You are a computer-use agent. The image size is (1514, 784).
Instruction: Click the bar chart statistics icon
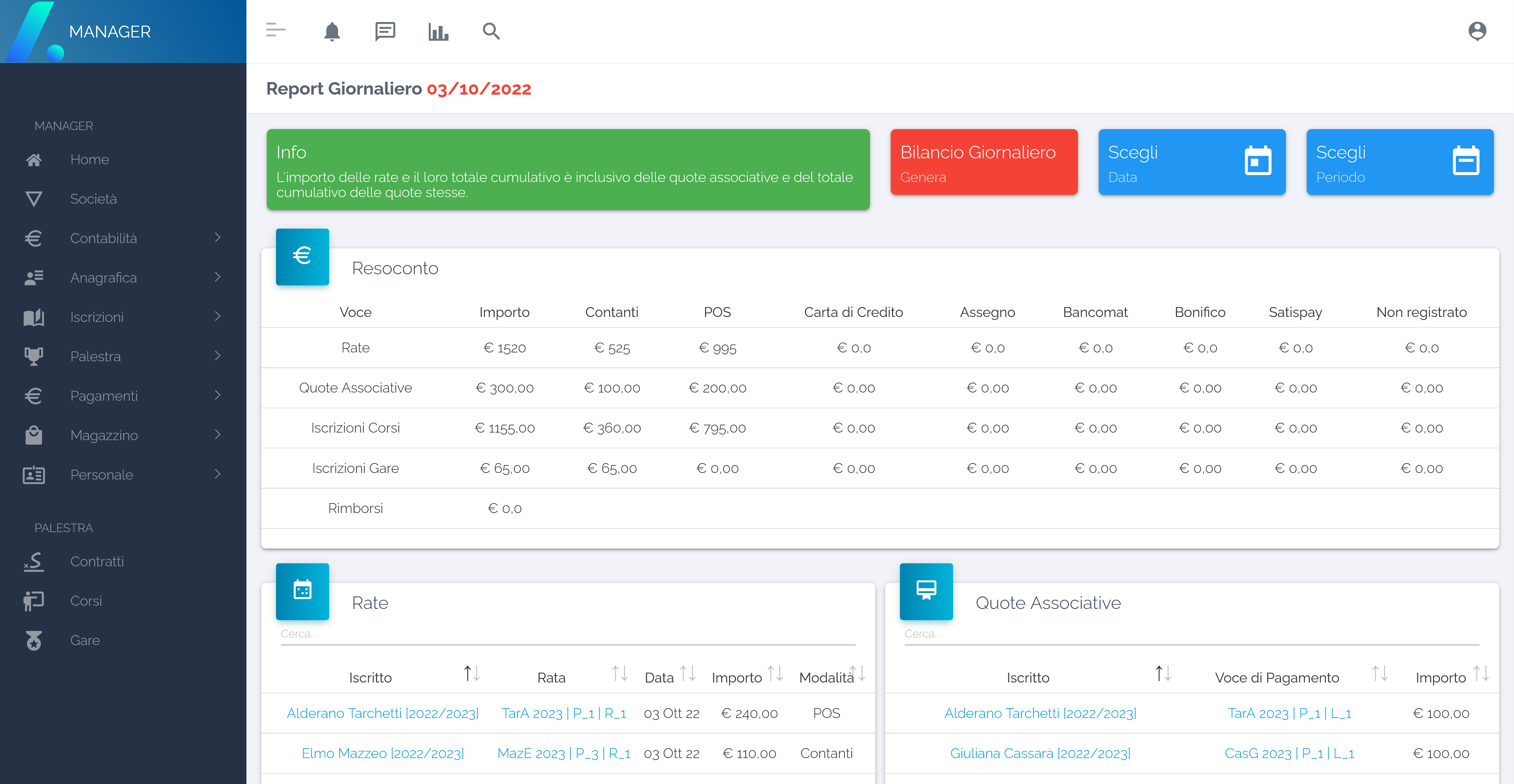click(x=438, y=31)
